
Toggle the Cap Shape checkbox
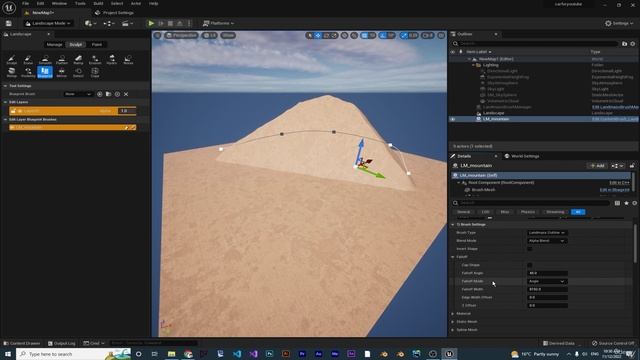(530, 265)
